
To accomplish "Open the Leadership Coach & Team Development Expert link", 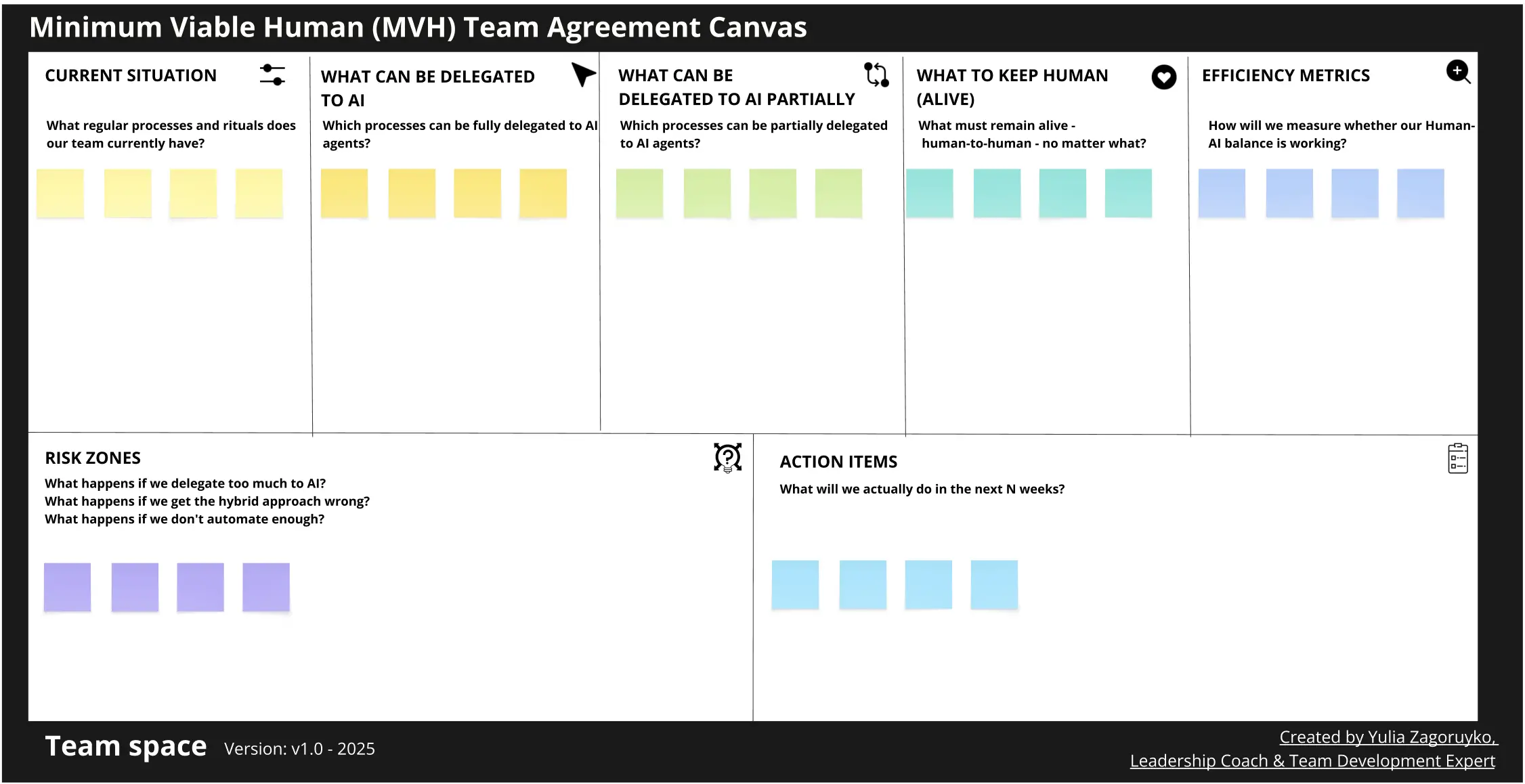I will pyautogui.click(x=1312, y=761).
